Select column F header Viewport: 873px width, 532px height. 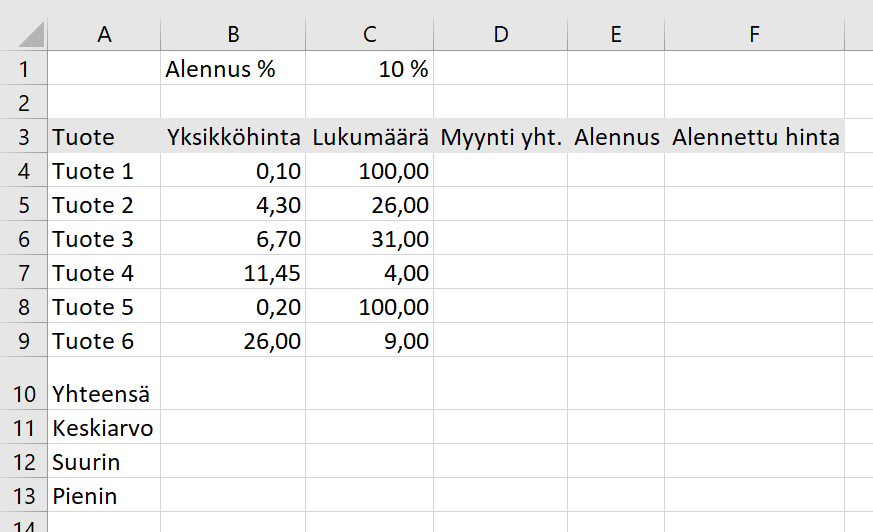pos(754,34)
